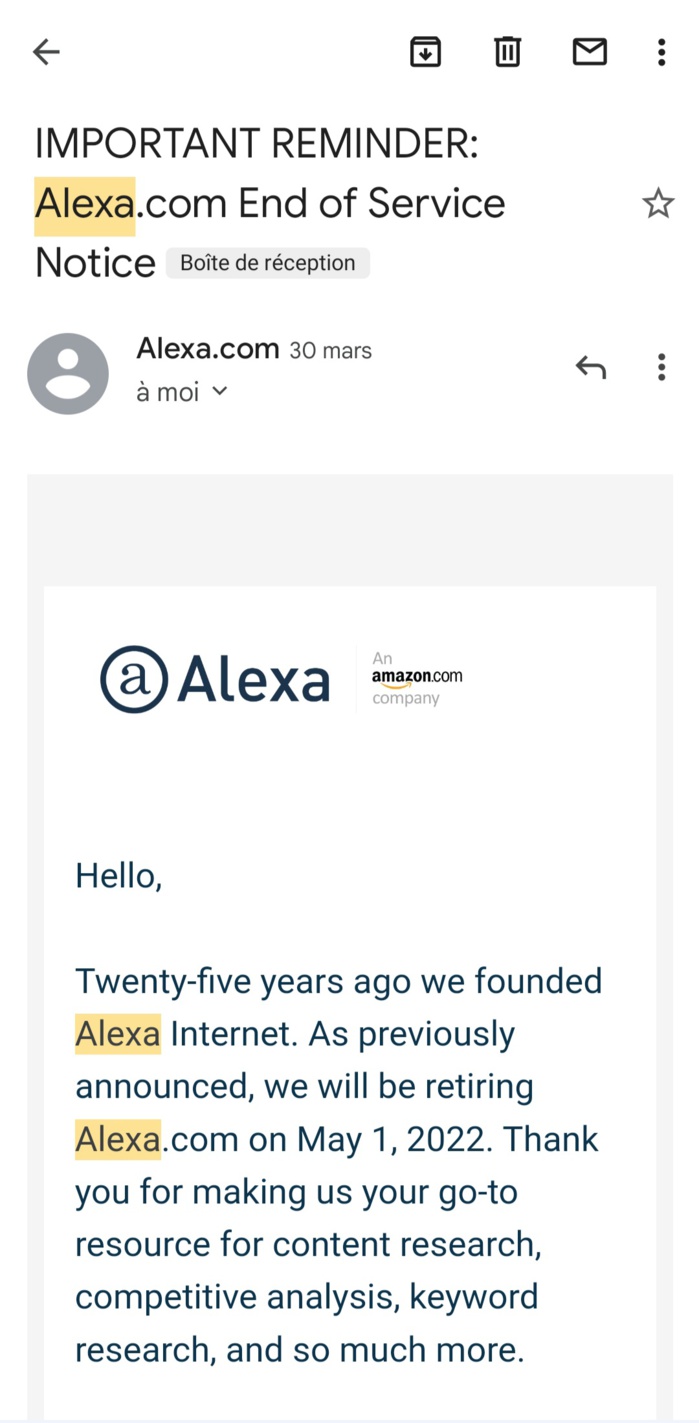Tap the "30 mars" date text
This screenshot has width=699, height=1423.
pos(330,351)
